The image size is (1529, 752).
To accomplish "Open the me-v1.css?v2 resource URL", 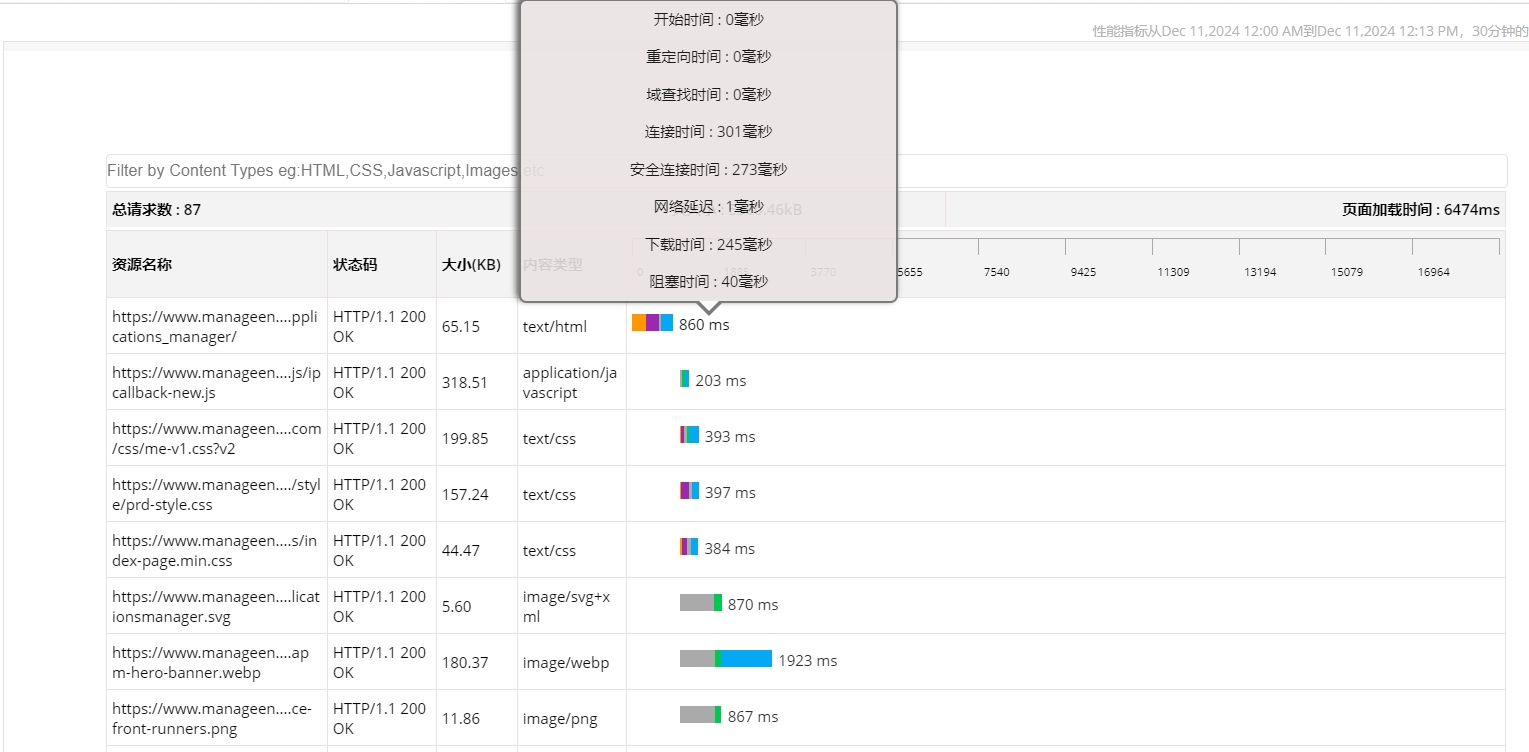I will [216, 438].
